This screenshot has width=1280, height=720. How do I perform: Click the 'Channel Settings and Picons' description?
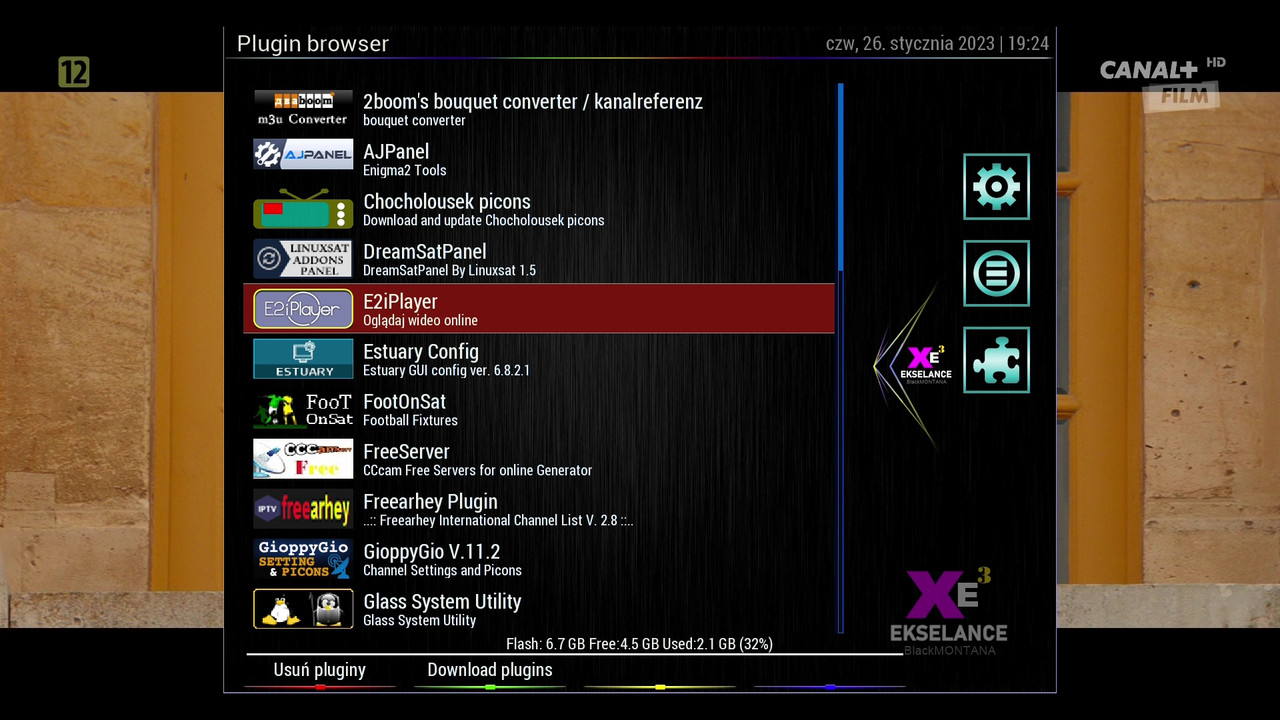(442, 570)
